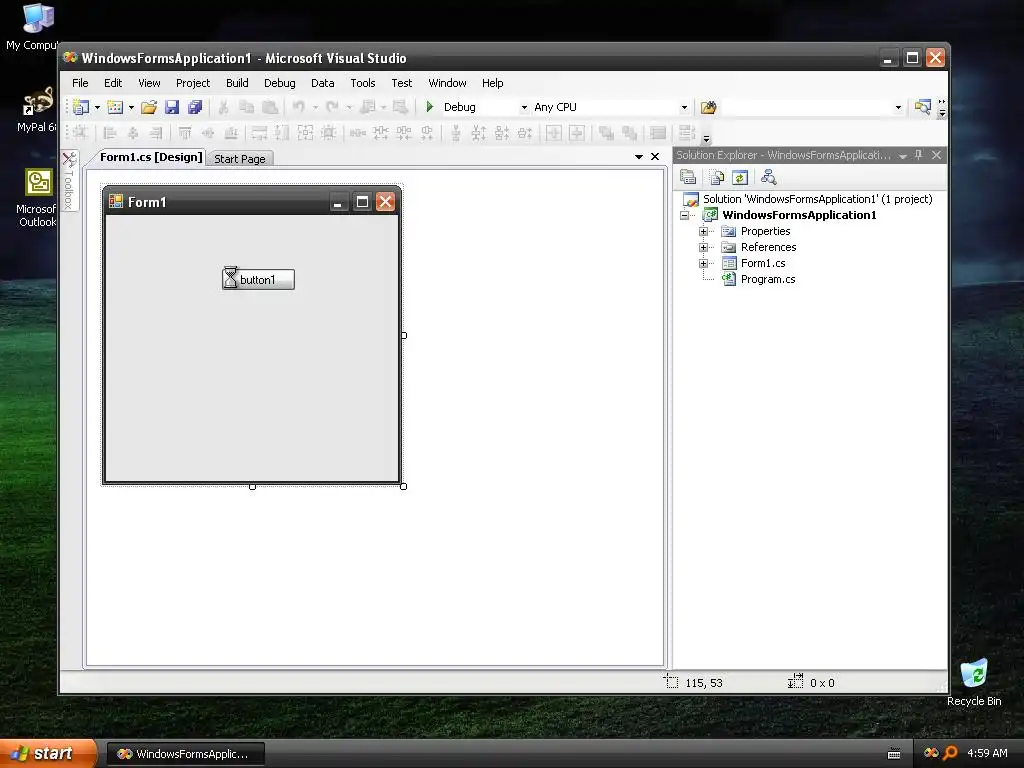Save Form1.cs with the floppy disk icon
The height and width of the screenshot is (768, 1024).
pyautogui.click(x=172, y=107)
